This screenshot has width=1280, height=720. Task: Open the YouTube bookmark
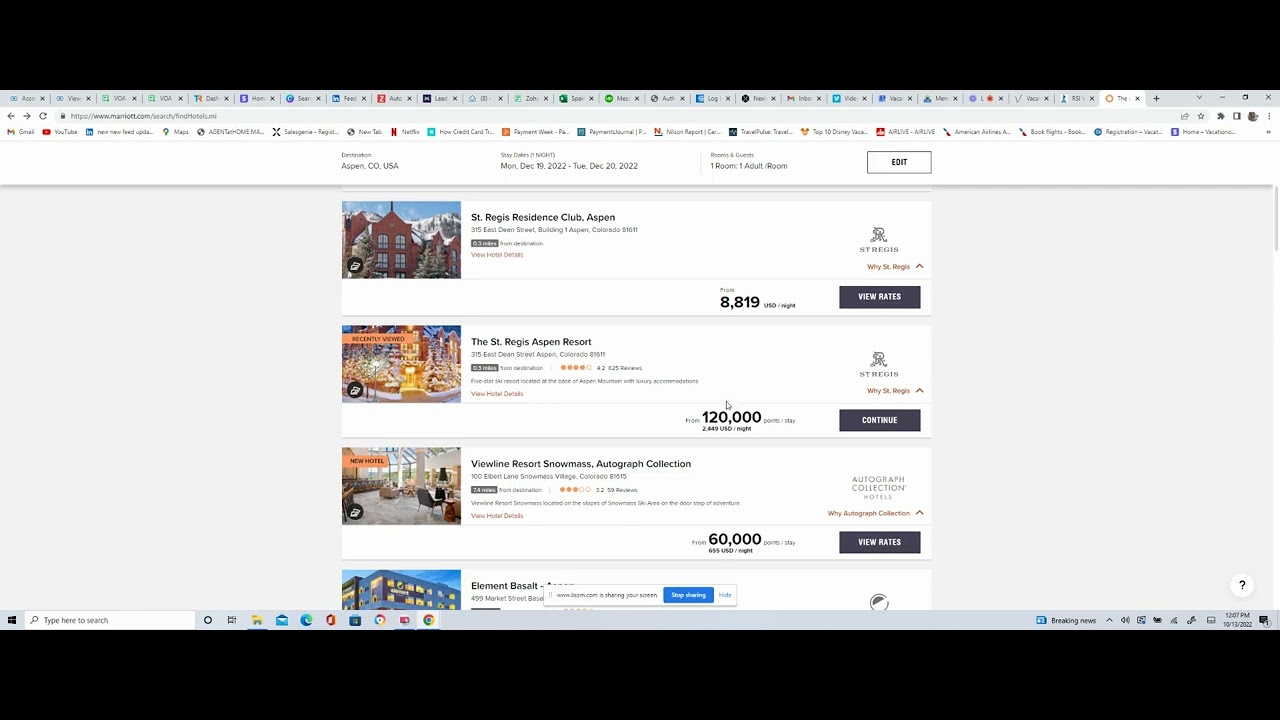(60, 132)
